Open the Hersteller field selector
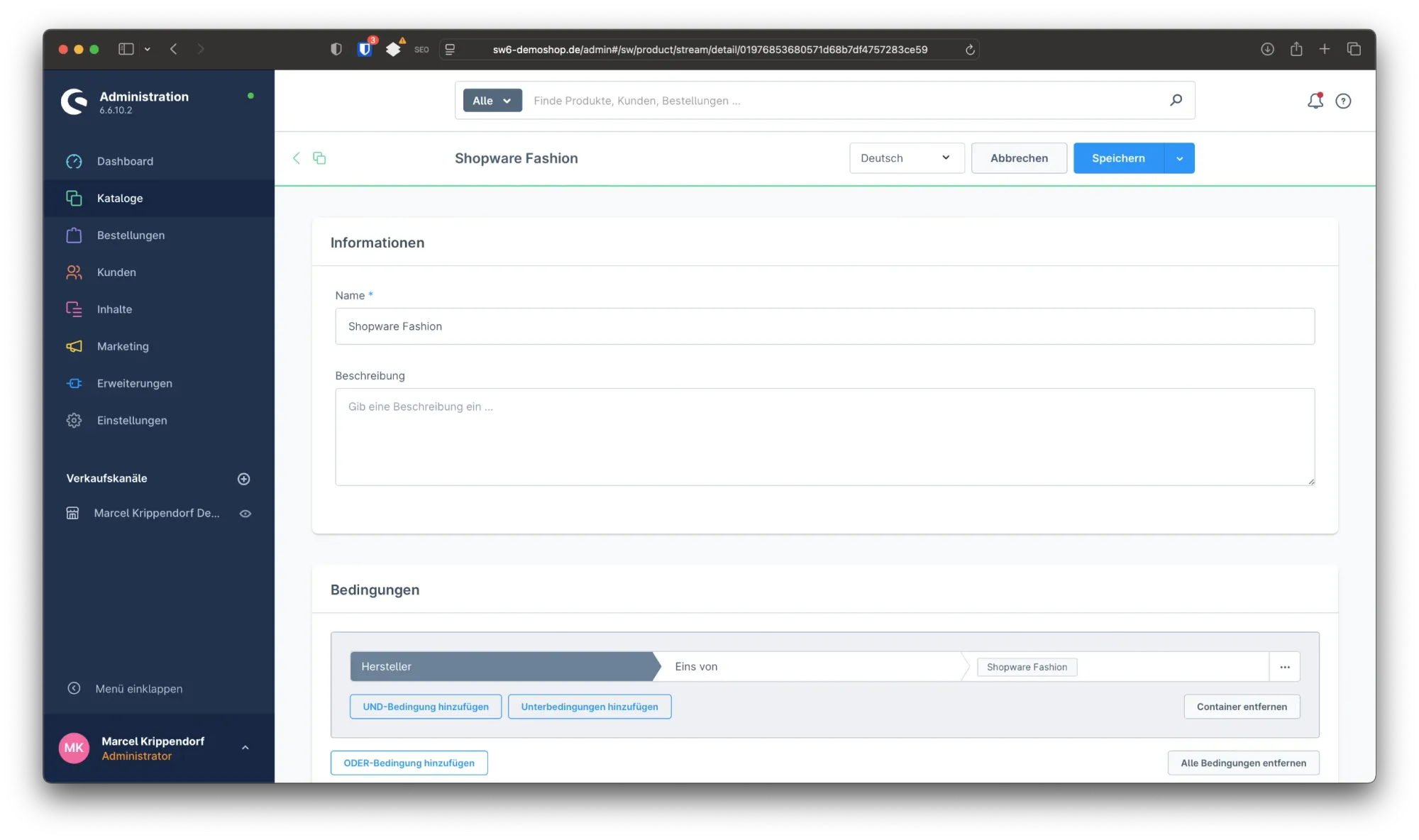 [502, 666]
